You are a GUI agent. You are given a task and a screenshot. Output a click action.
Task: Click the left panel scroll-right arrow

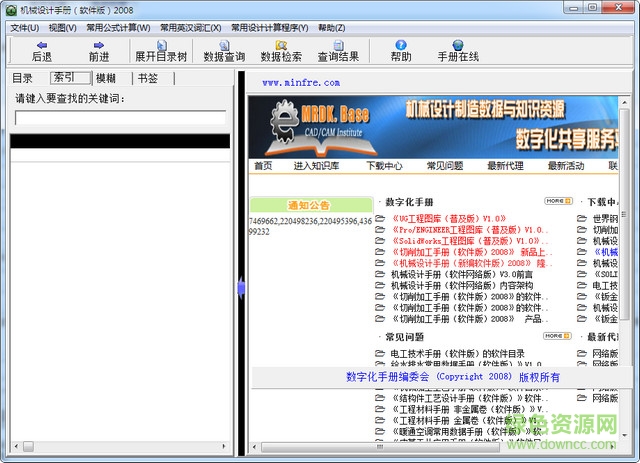pyautogui.click(x=224, y=446)
